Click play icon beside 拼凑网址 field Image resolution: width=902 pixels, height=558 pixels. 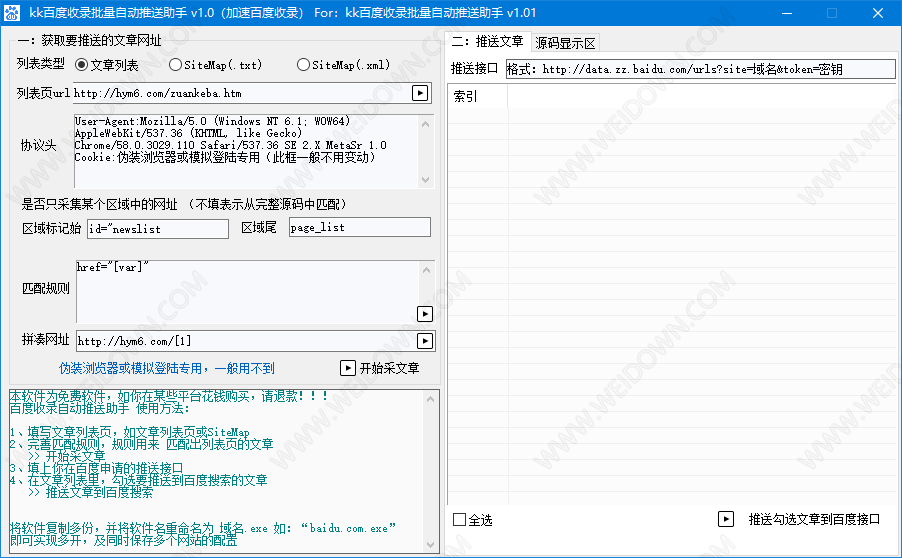[x=425, y=341]
